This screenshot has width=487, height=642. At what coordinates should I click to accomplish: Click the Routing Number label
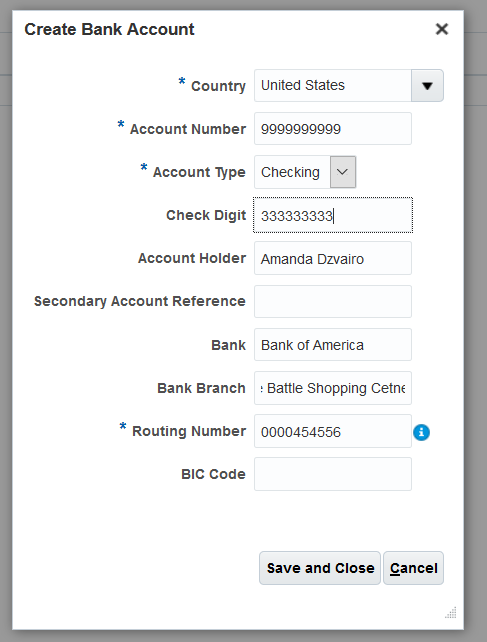click(189, 431)
